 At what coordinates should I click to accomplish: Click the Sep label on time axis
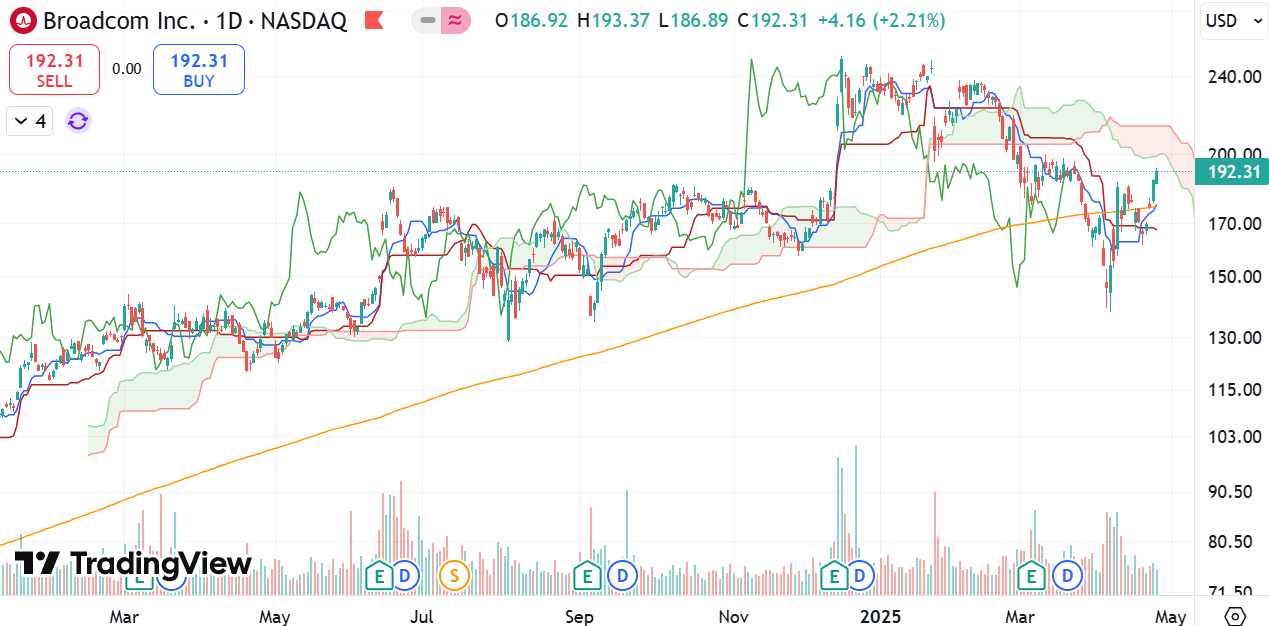coord(580,617)
